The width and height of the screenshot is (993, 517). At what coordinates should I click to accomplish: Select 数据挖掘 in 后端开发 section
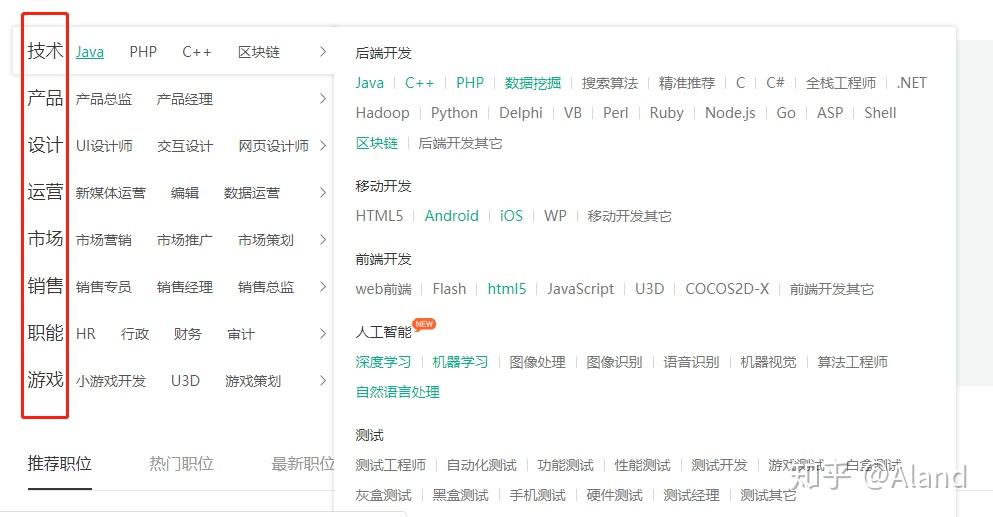(533, 83)
